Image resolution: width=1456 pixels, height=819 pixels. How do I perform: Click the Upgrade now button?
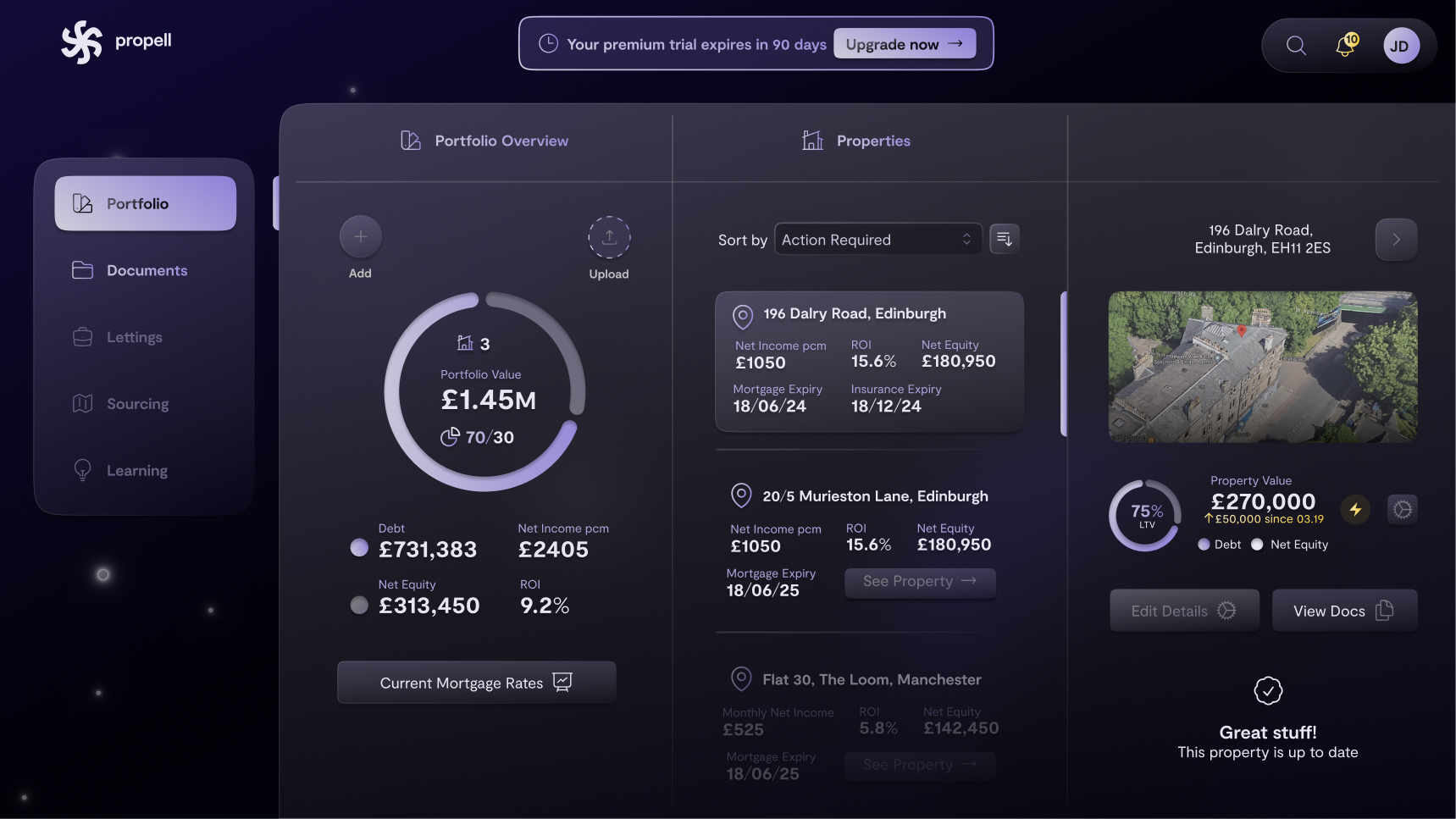[904, 43]
